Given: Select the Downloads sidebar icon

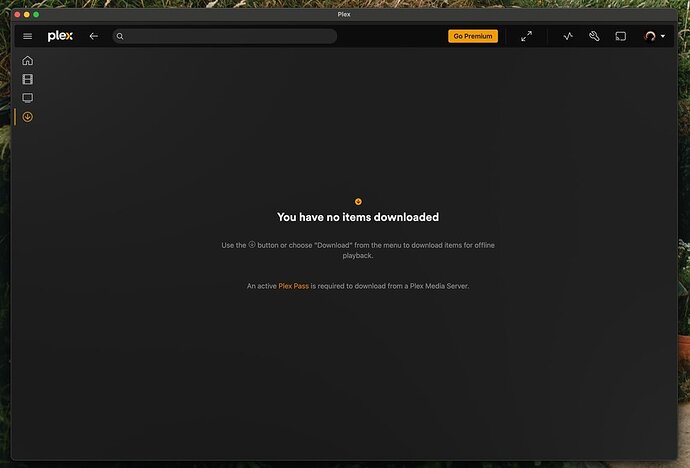Looking at the screenshot, I should point(28,117).
